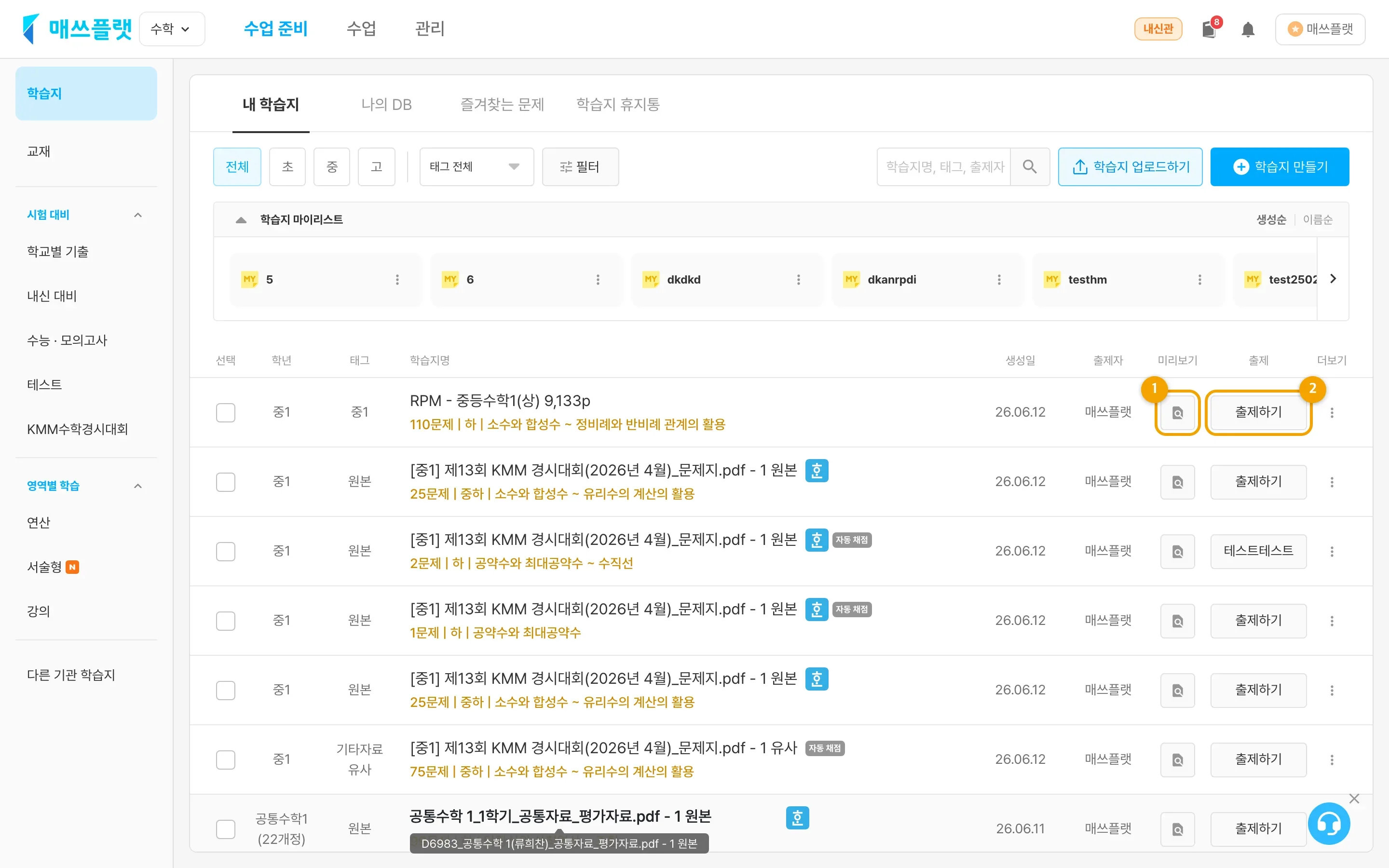
Task: Open the 태그 전체 dropdown
Action: [477, 166]
